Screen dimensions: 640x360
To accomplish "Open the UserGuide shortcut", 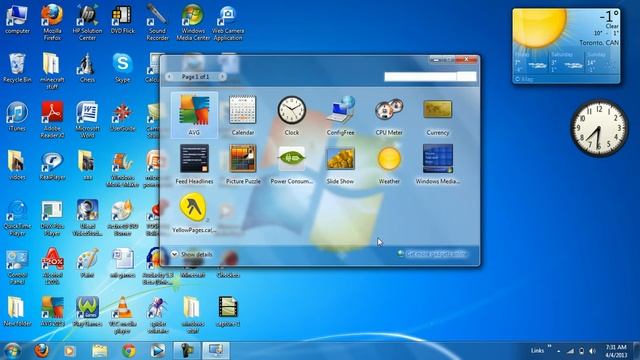I will coord(122,117).
